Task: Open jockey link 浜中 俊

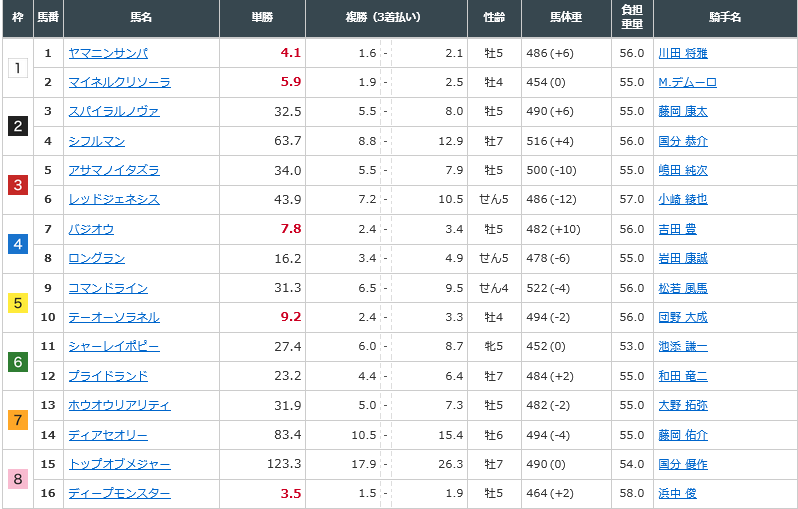Action: 677,493
